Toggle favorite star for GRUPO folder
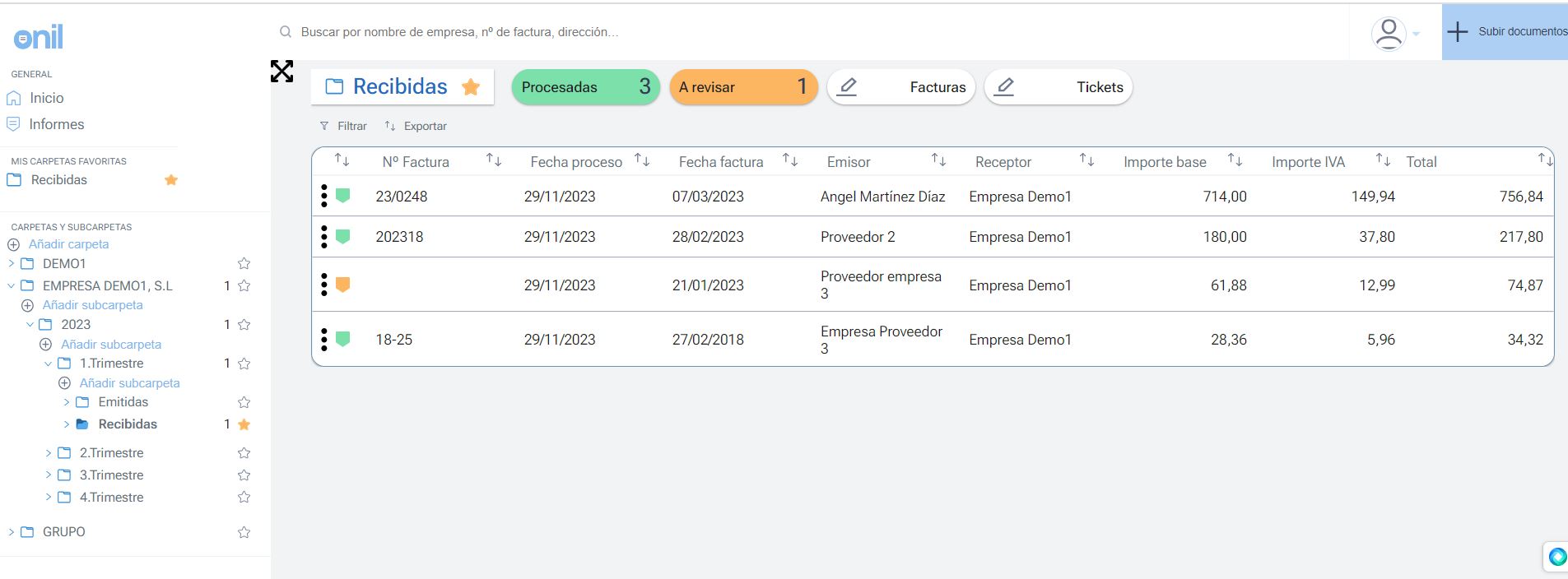 [x=244, y=532]
